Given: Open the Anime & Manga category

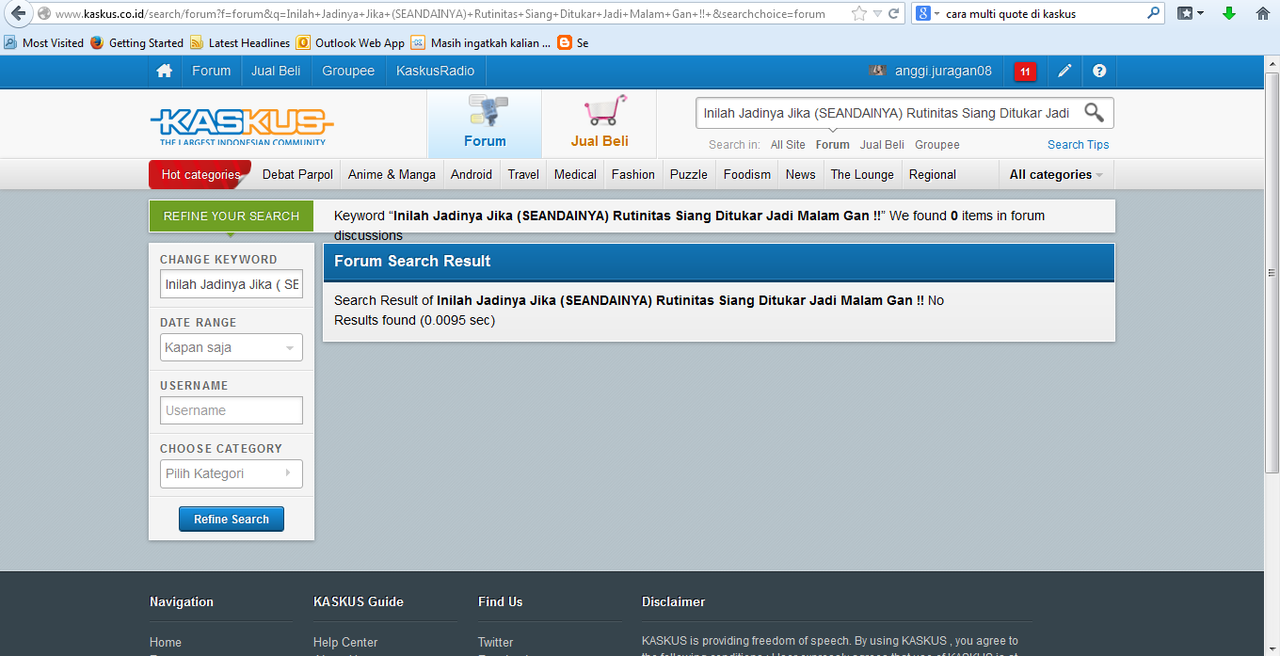Looking at the screenshot, I should click(392, 174).
